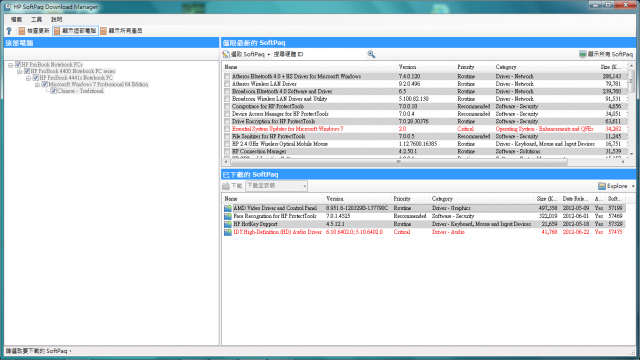Viewport: 640px width, 360px height.
Task: Click the horizontal scrollbar right arrow of available list
Action: tap(623, 162)
